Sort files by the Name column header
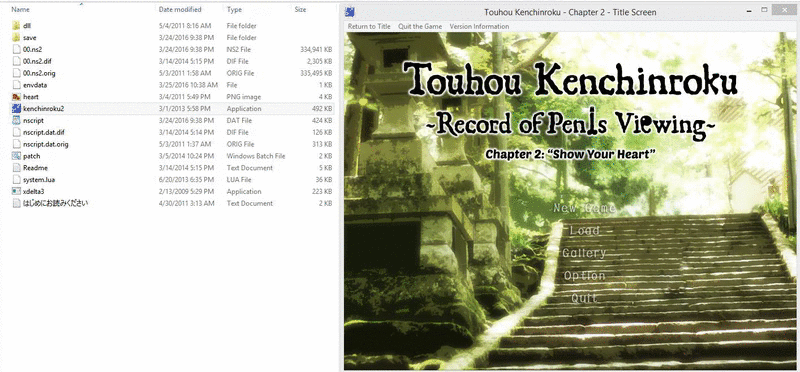The height and width of the screenshot is (372, 800). coord(19,9)
